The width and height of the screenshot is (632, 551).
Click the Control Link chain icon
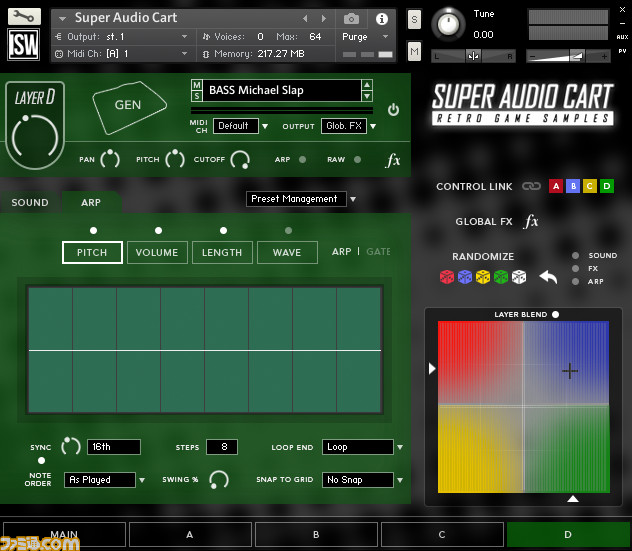(531, 186)
